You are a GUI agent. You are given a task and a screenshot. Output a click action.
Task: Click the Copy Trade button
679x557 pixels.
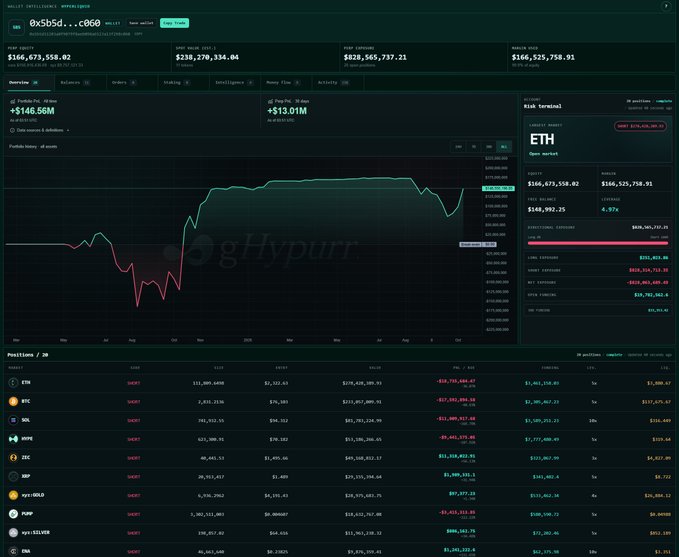point(175,23)
